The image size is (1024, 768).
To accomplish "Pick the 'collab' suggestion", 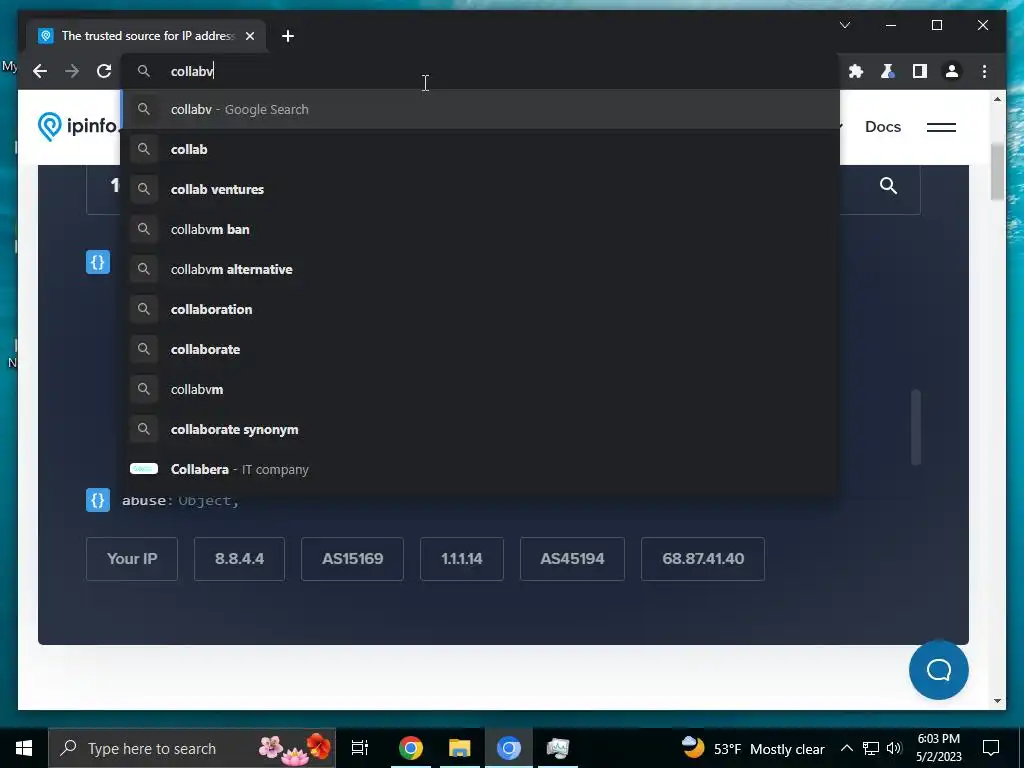I will pyautogui.click(x=481, y=149).
